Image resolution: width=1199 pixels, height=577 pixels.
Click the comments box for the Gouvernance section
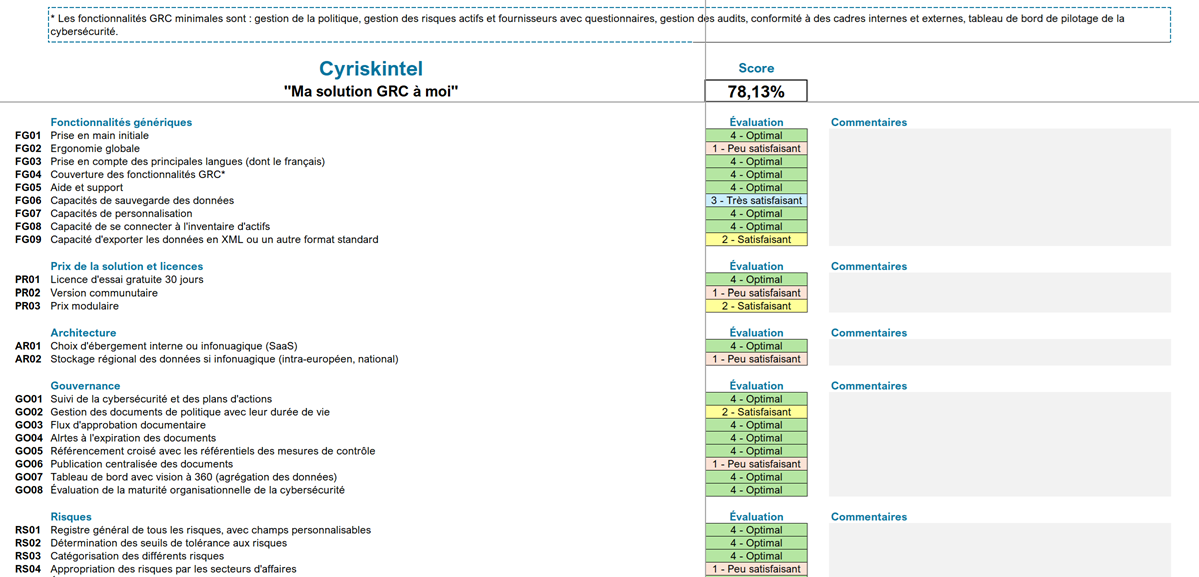999,444
